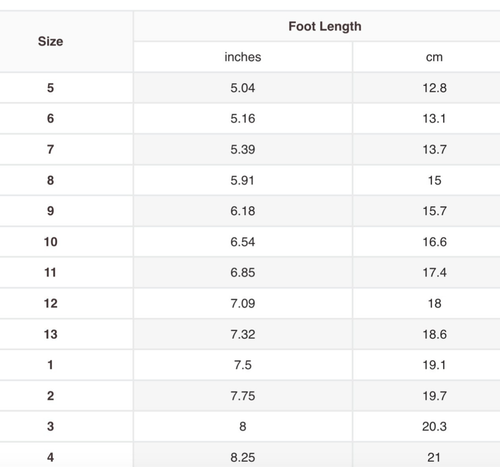The height and width of the screenshot is (467, 500).
Task: Click the 19.7 cm cell
Action: pyautogui.click(x=435, y=396)
